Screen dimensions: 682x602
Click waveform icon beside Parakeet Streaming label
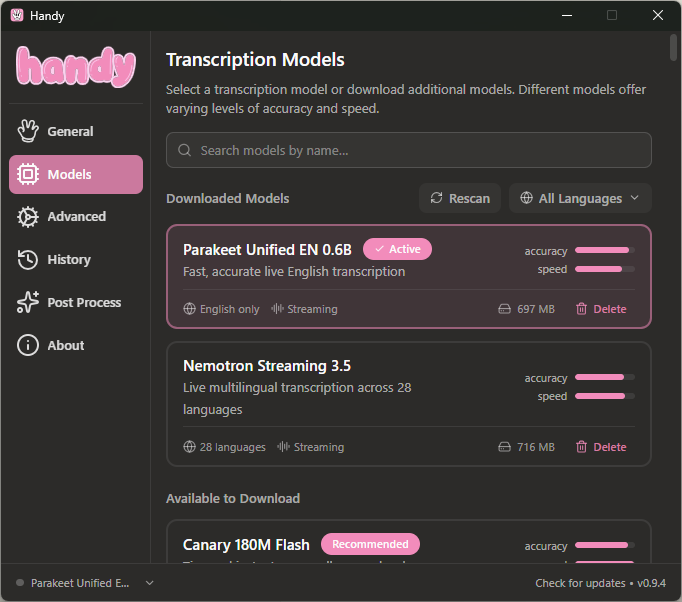[x=277, y=309]
